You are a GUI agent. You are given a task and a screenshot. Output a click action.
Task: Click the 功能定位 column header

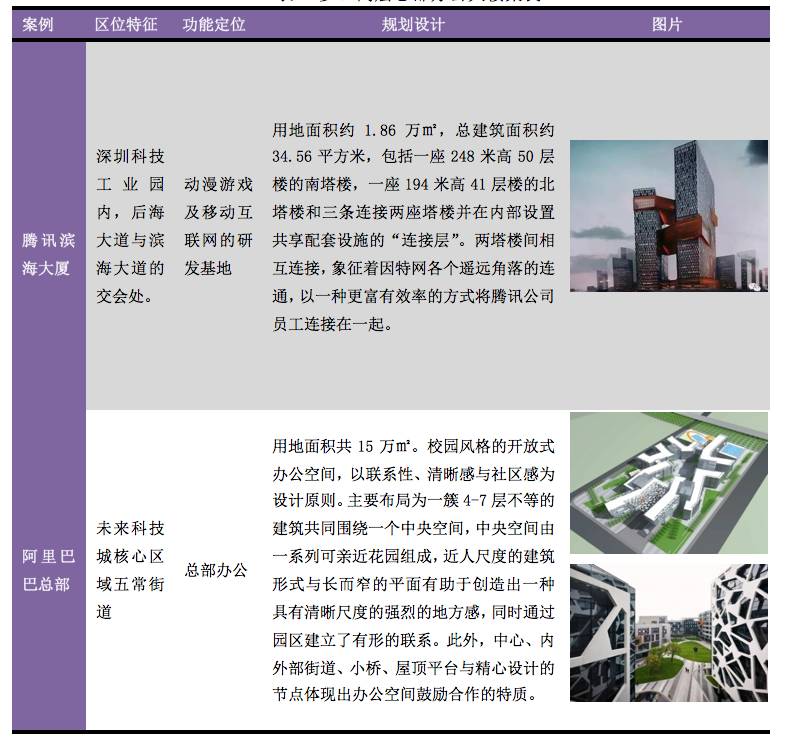pyautogui.click(x=214, y=24)
